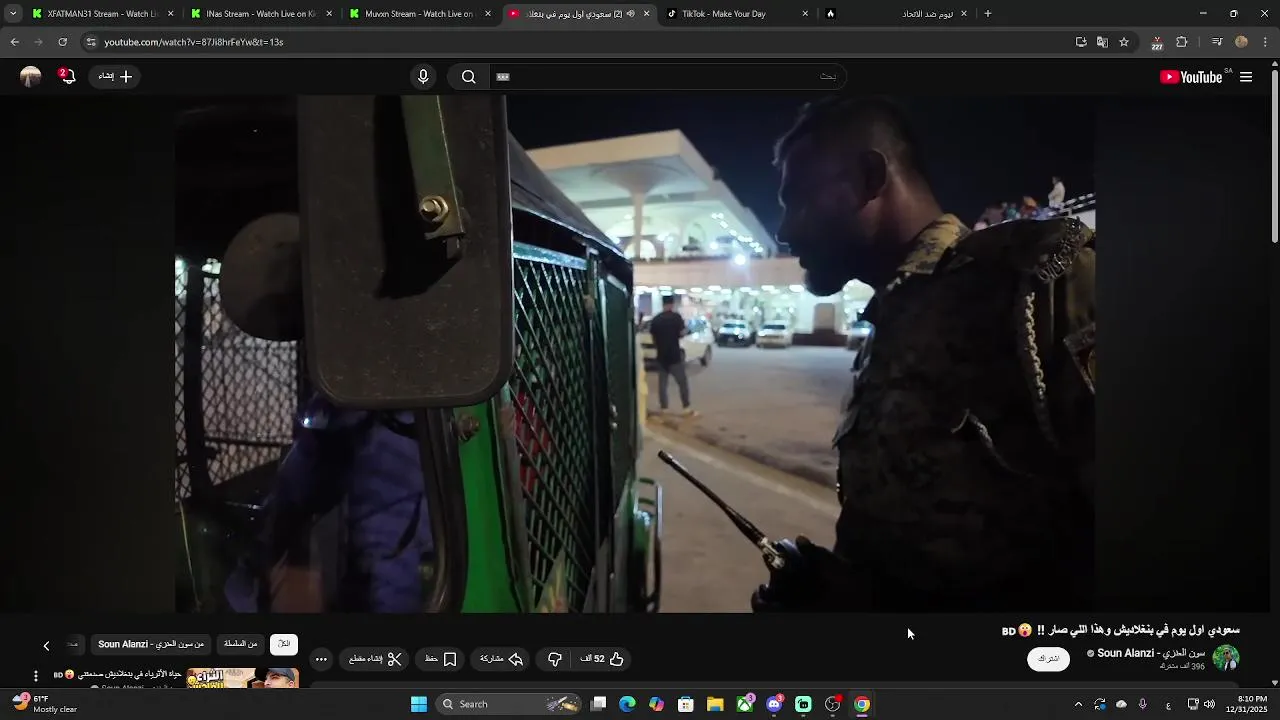The height and width of the screenshot is (720, 1280).
Task: Open the volume control in system tray
Action: coord(1210,704)
